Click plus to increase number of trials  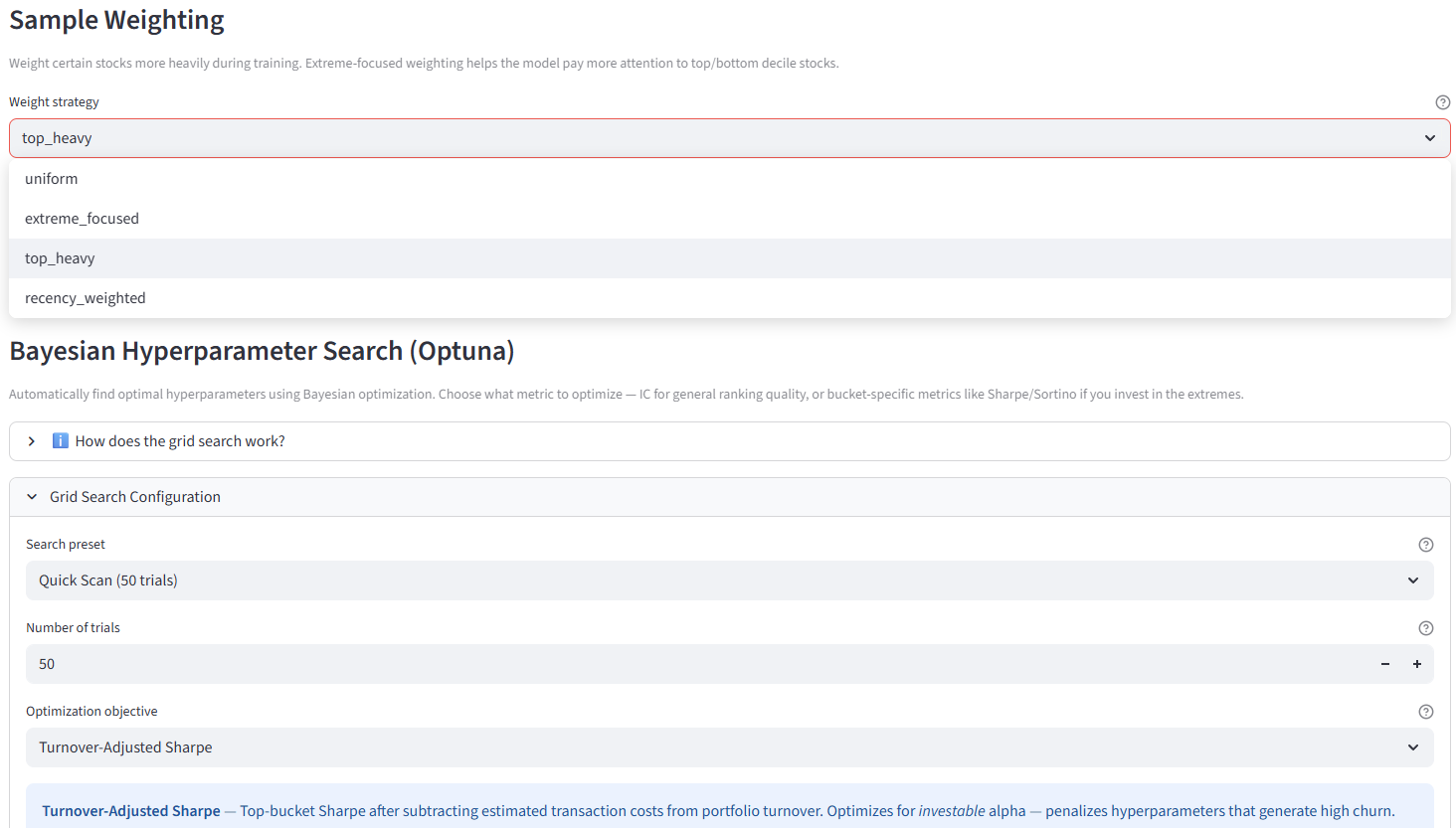pyautogui.click(x=1416, y=664)
